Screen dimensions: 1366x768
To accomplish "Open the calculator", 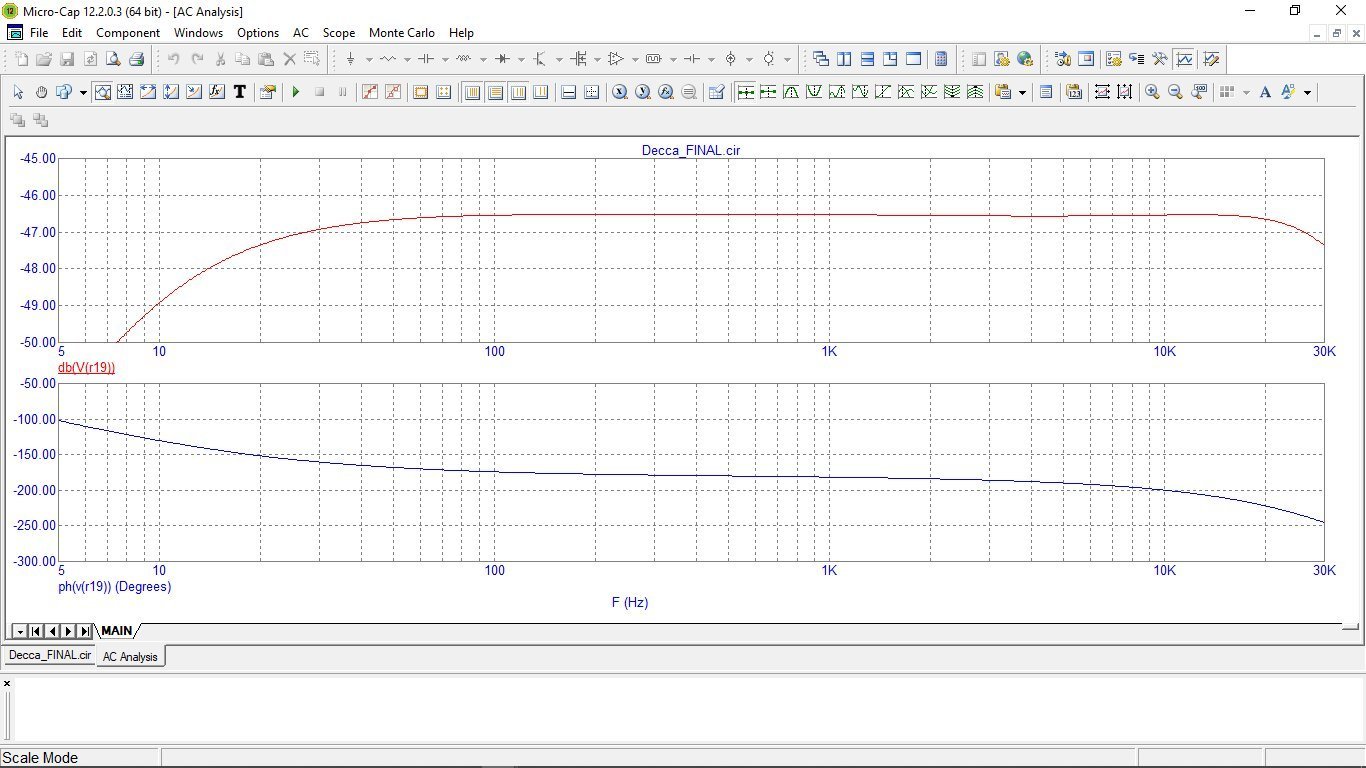I will click(x=941, y=59).
